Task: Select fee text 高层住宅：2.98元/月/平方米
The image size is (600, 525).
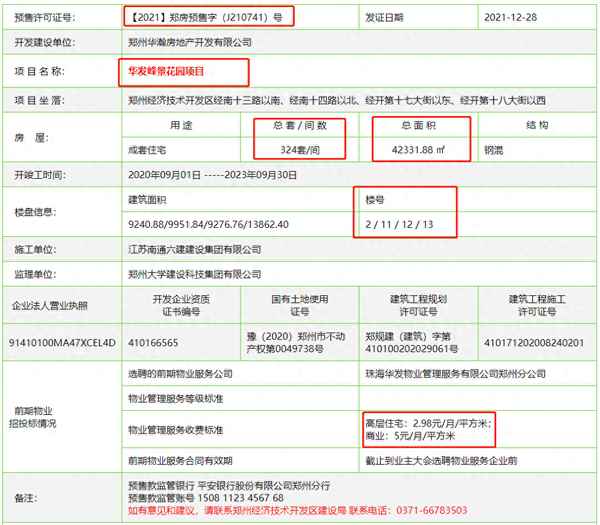Action: click(428, 424)
